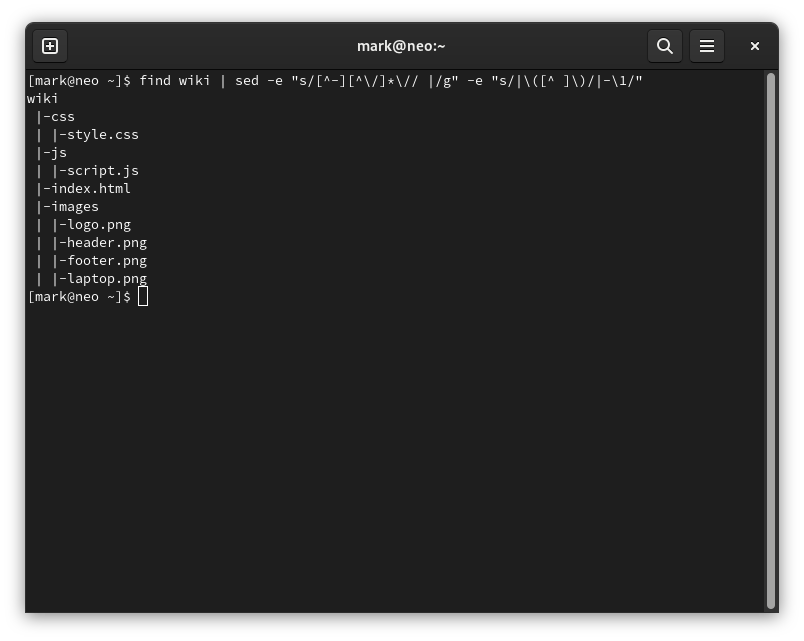This screenshot has width=804, height=641.
Task: Click the images folder entry
Action: click(x=74, y=206)
